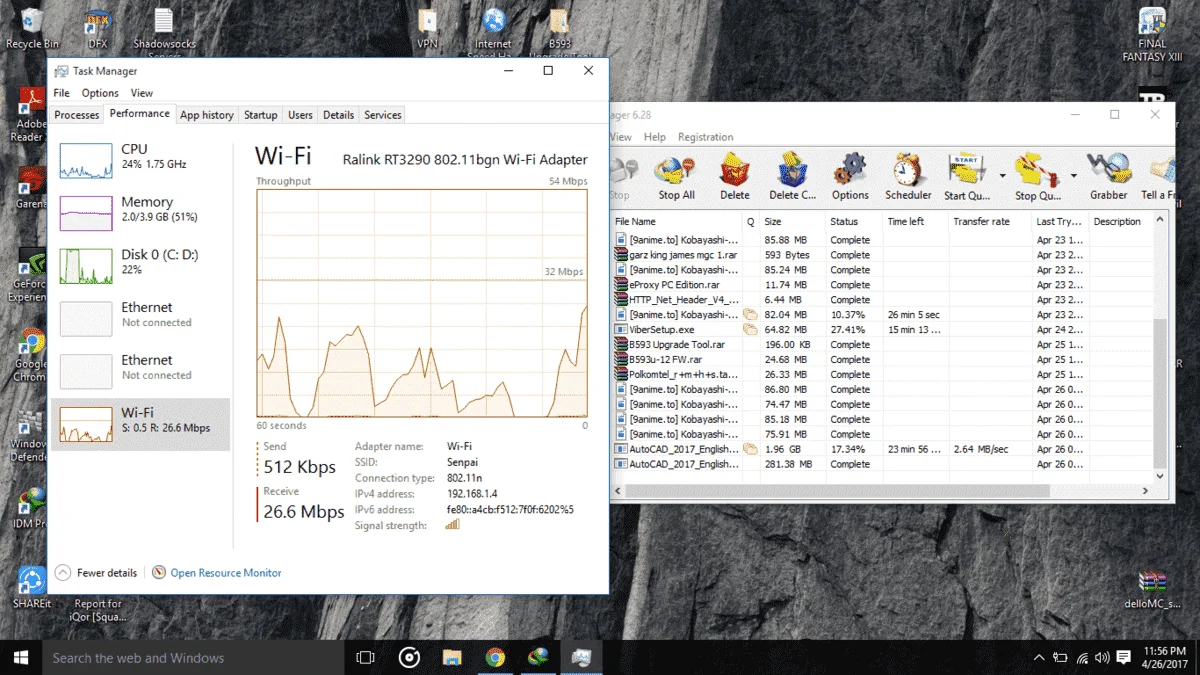Open the Registration menu in download manager
Viewport: 1200px width, 675px height.
706,137
